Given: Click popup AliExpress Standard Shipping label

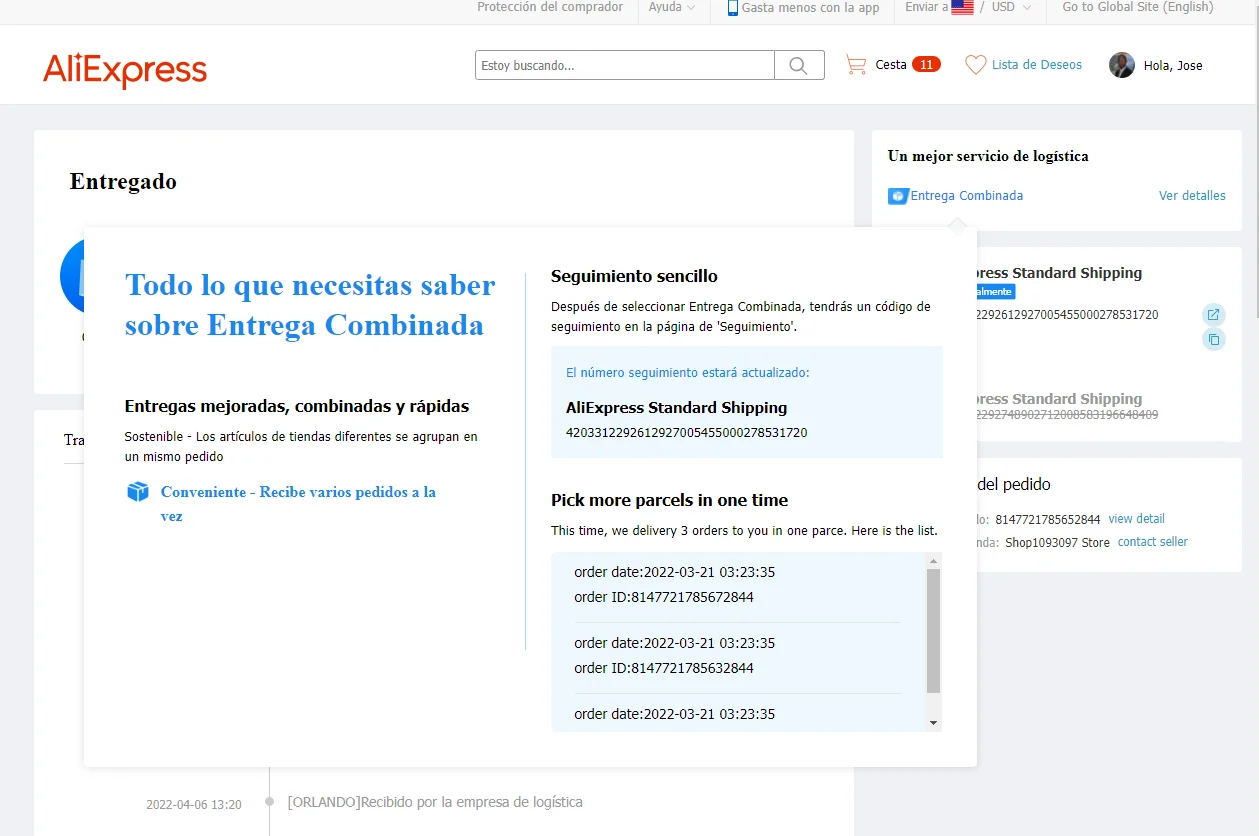Looking at the screenshot, I should (676, 408).
